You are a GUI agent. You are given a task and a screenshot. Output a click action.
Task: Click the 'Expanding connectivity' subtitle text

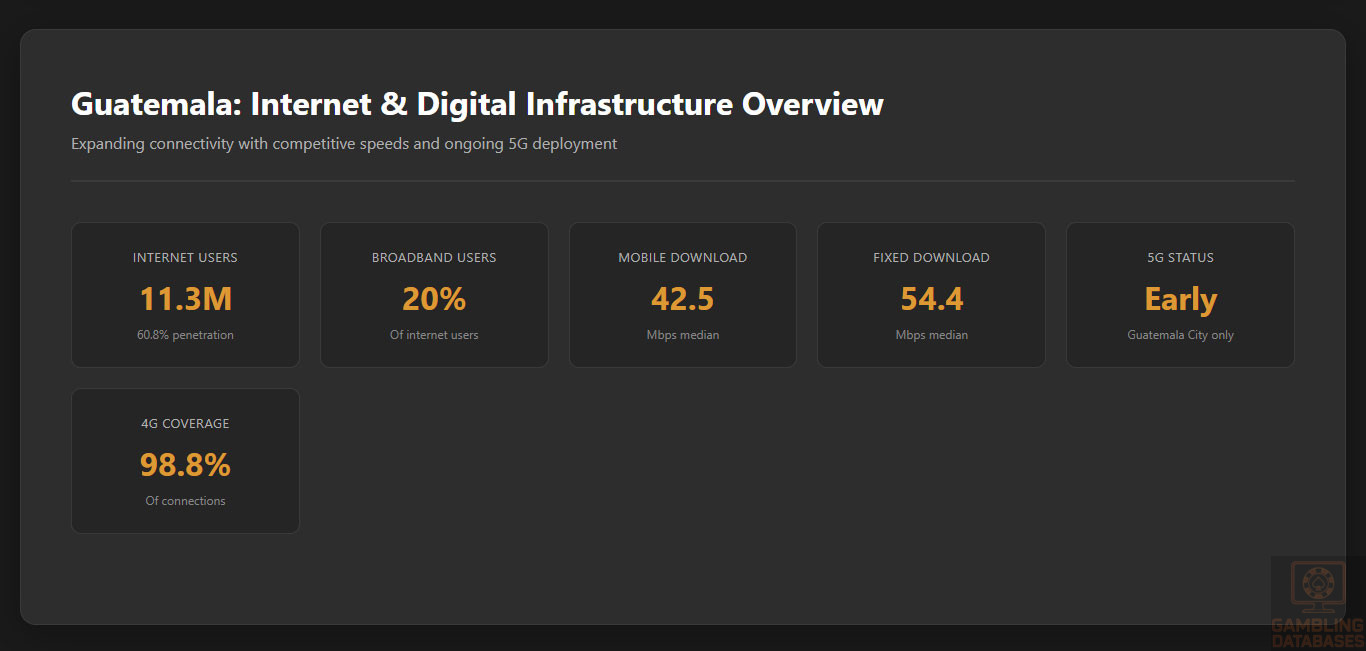[x=344, y=144]
